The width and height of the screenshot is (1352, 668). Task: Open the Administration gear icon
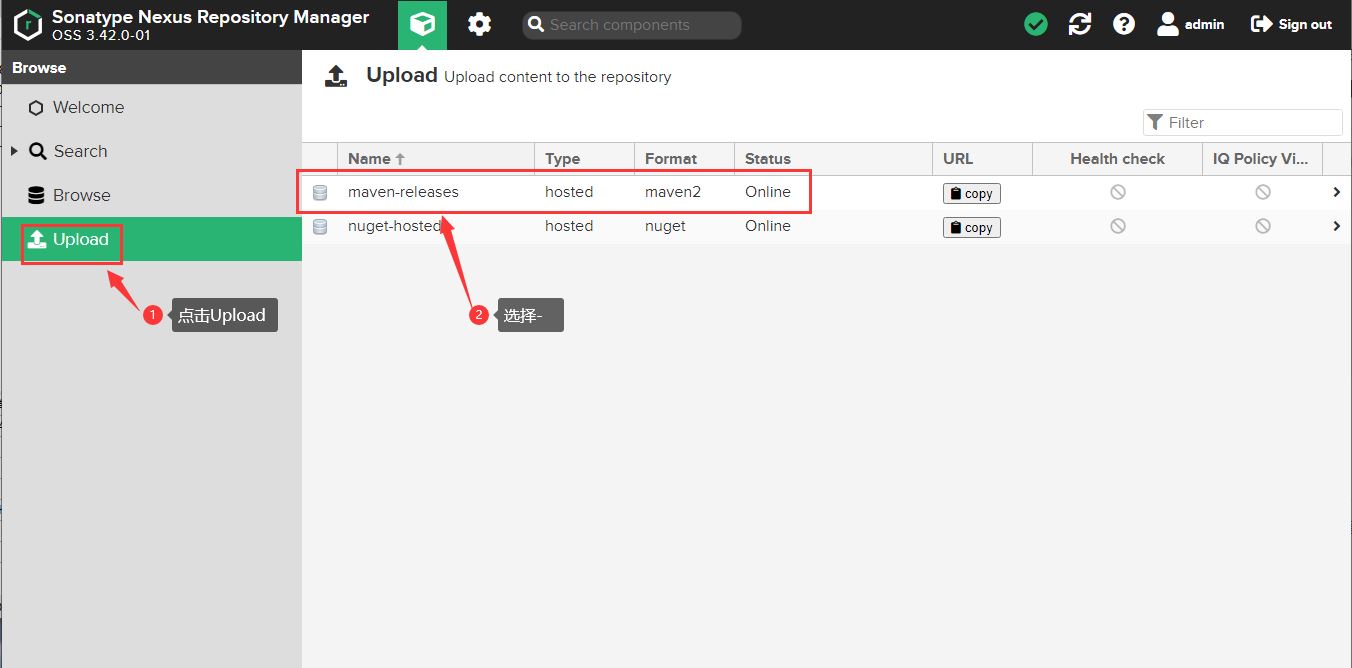tap(480, 24)
